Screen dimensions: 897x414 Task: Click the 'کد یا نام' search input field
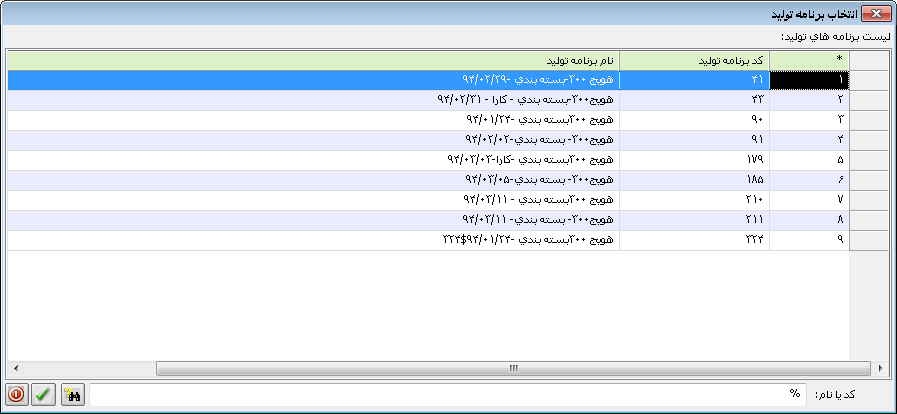pyautogui.click(x=448, y=394)
